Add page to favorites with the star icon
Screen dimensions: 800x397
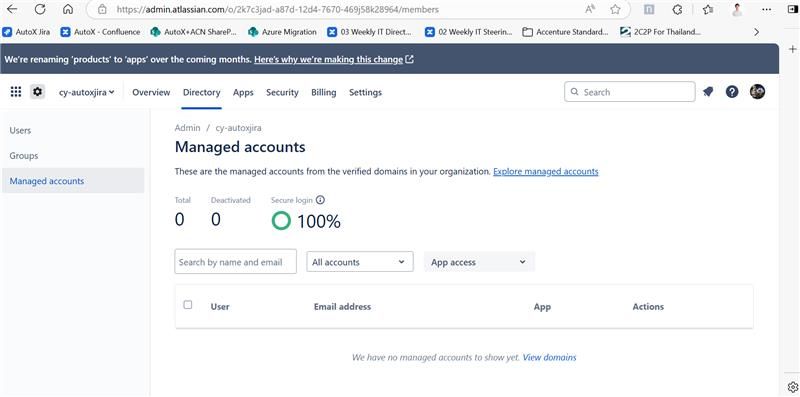(x=615, y=9)
